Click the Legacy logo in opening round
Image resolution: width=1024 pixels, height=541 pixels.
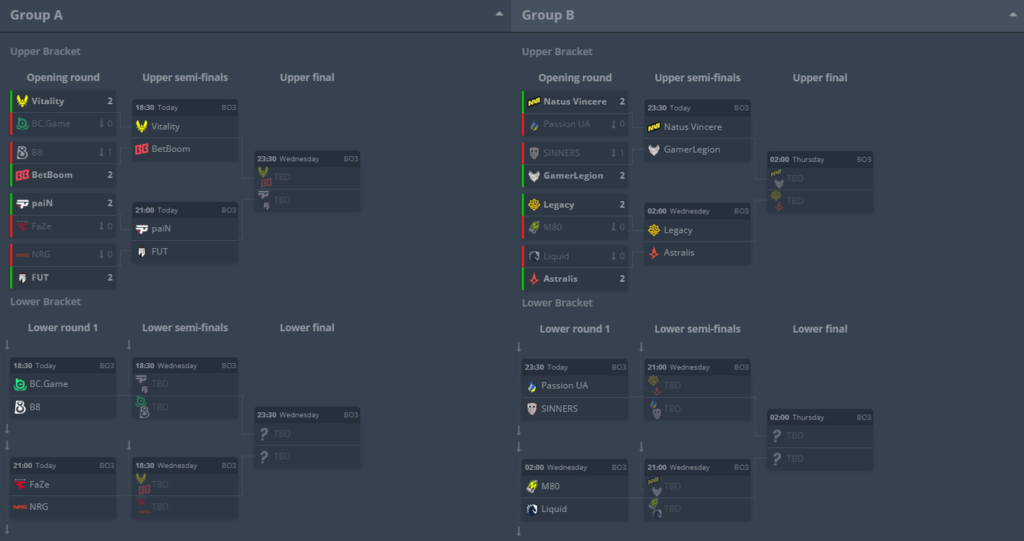(534, 205)
